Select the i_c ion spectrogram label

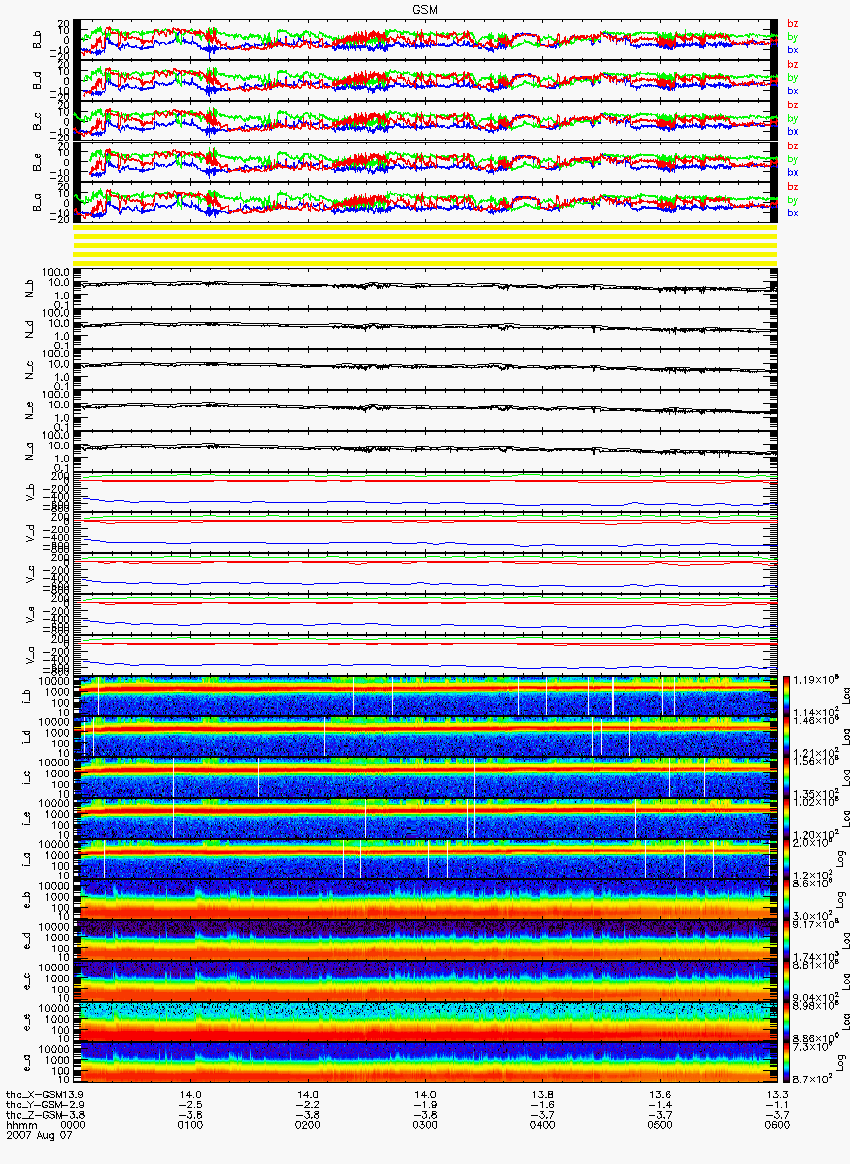pos(26,778)
